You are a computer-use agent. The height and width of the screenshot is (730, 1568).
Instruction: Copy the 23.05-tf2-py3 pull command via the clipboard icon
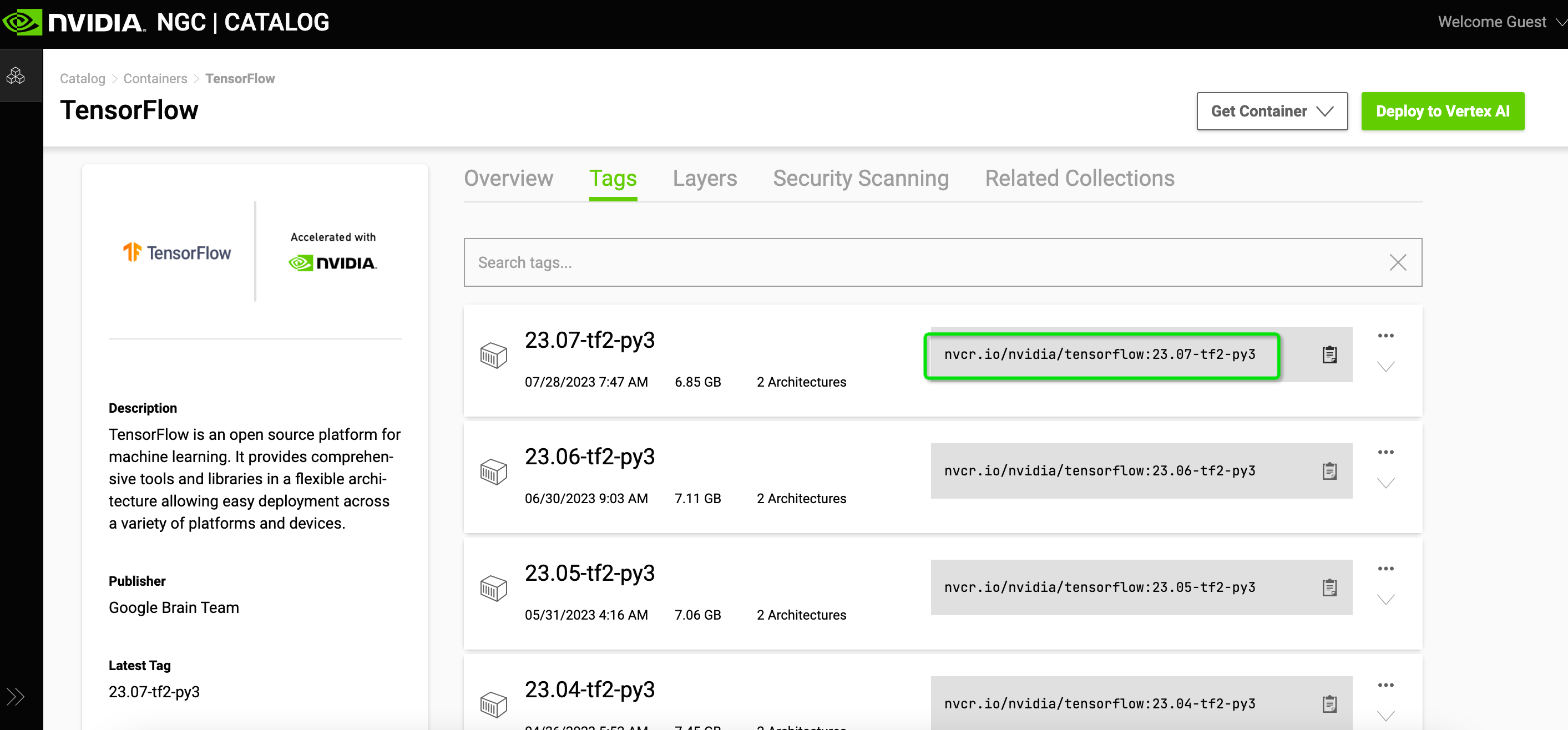click(1330, 587)
